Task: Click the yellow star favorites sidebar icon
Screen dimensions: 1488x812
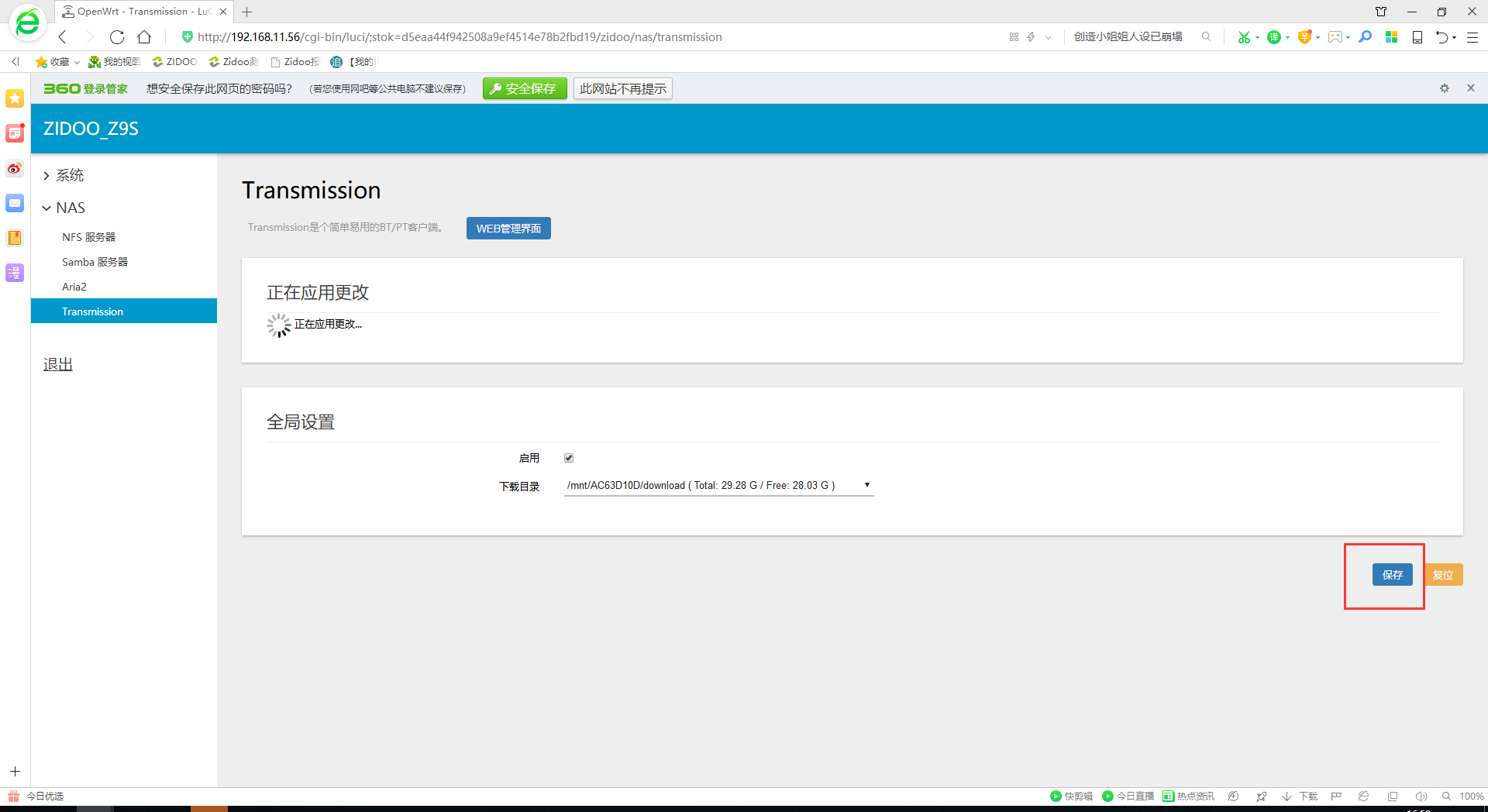Action: (x=15, y=98)
